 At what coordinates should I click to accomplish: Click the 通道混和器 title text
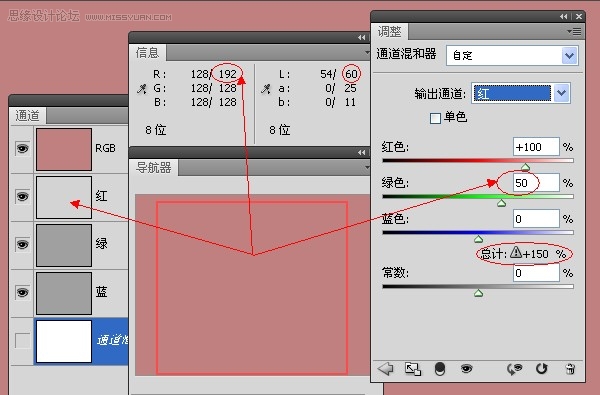[406, 54]
